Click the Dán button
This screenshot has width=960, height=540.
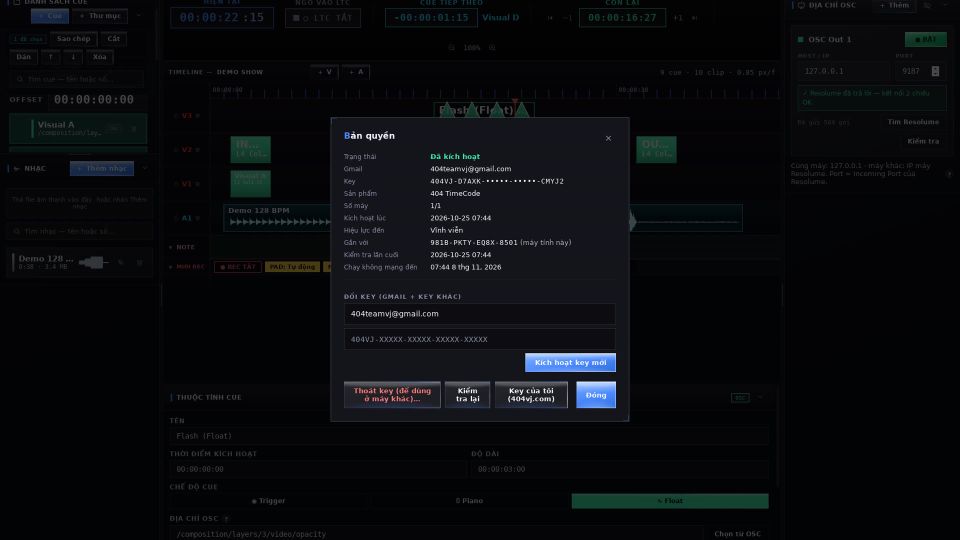click(x=24, y=57)
